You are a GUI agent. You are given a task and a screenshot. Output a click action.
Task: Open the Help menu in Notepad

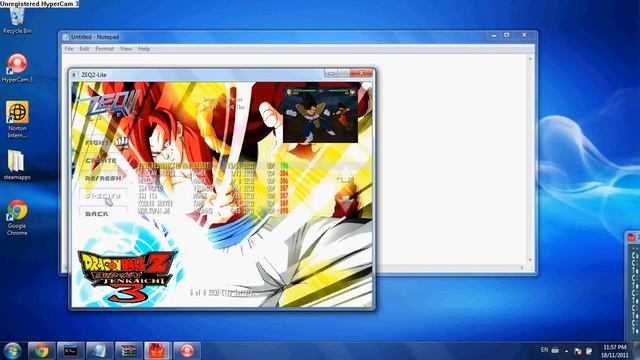pos(144,49)
